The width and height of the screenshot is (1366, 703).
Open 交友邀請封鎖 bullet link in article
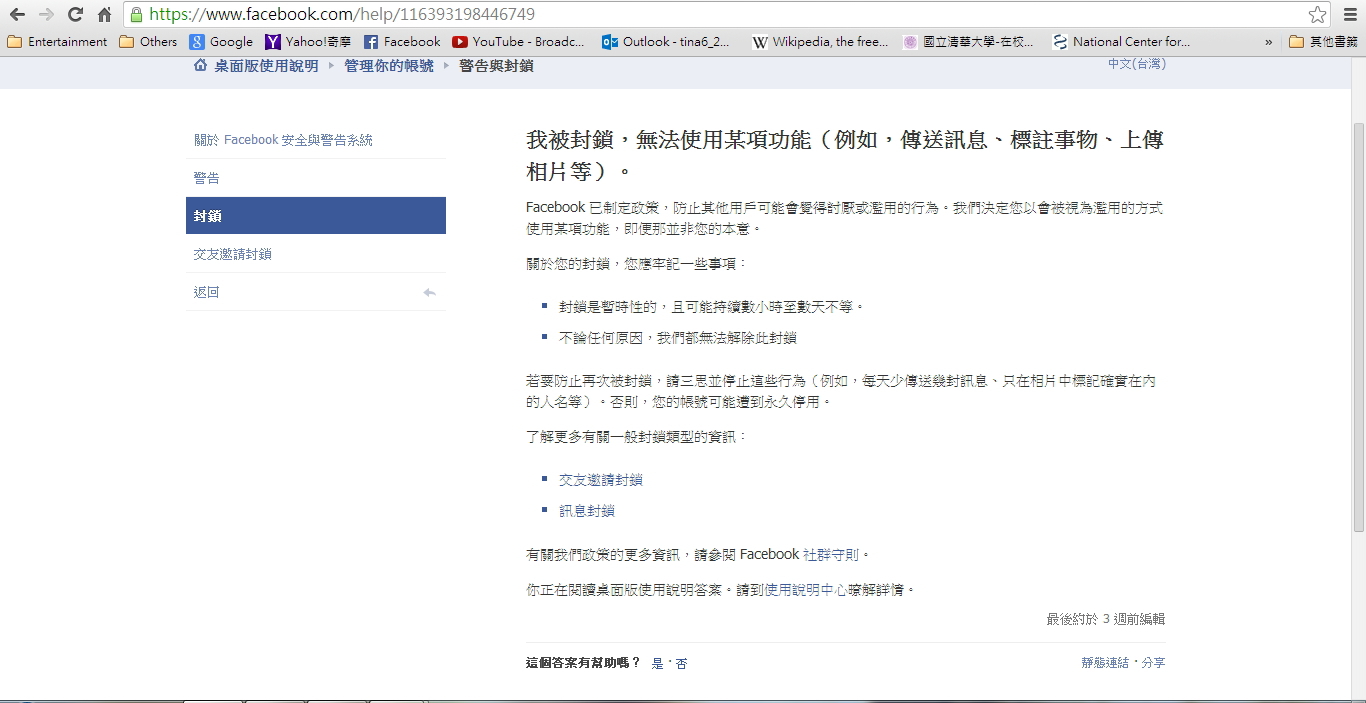600,480
